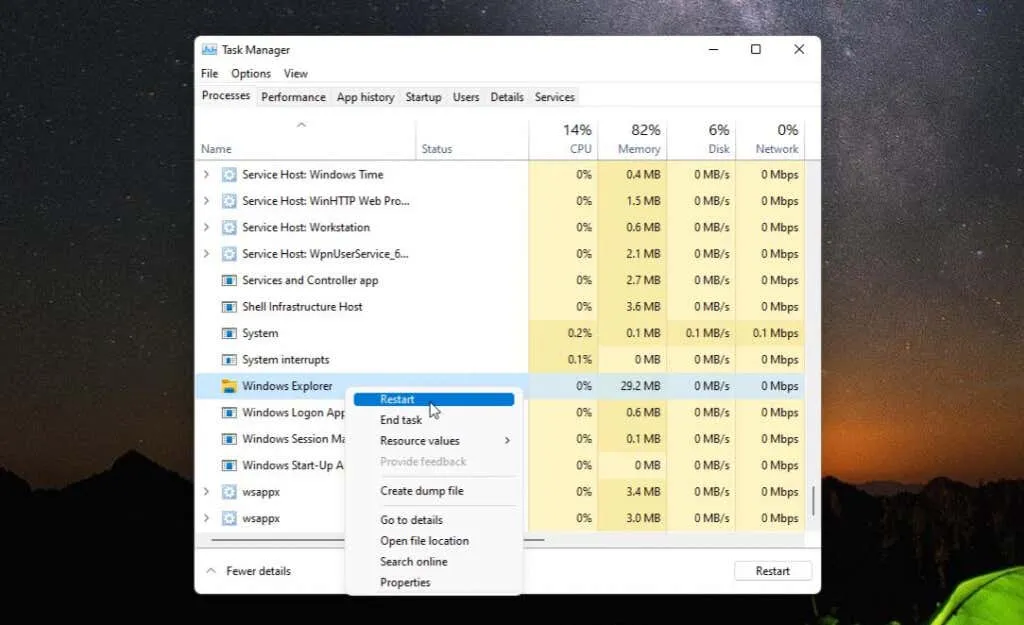
Task: Choose End task from context menu
Action: point(401,420)
